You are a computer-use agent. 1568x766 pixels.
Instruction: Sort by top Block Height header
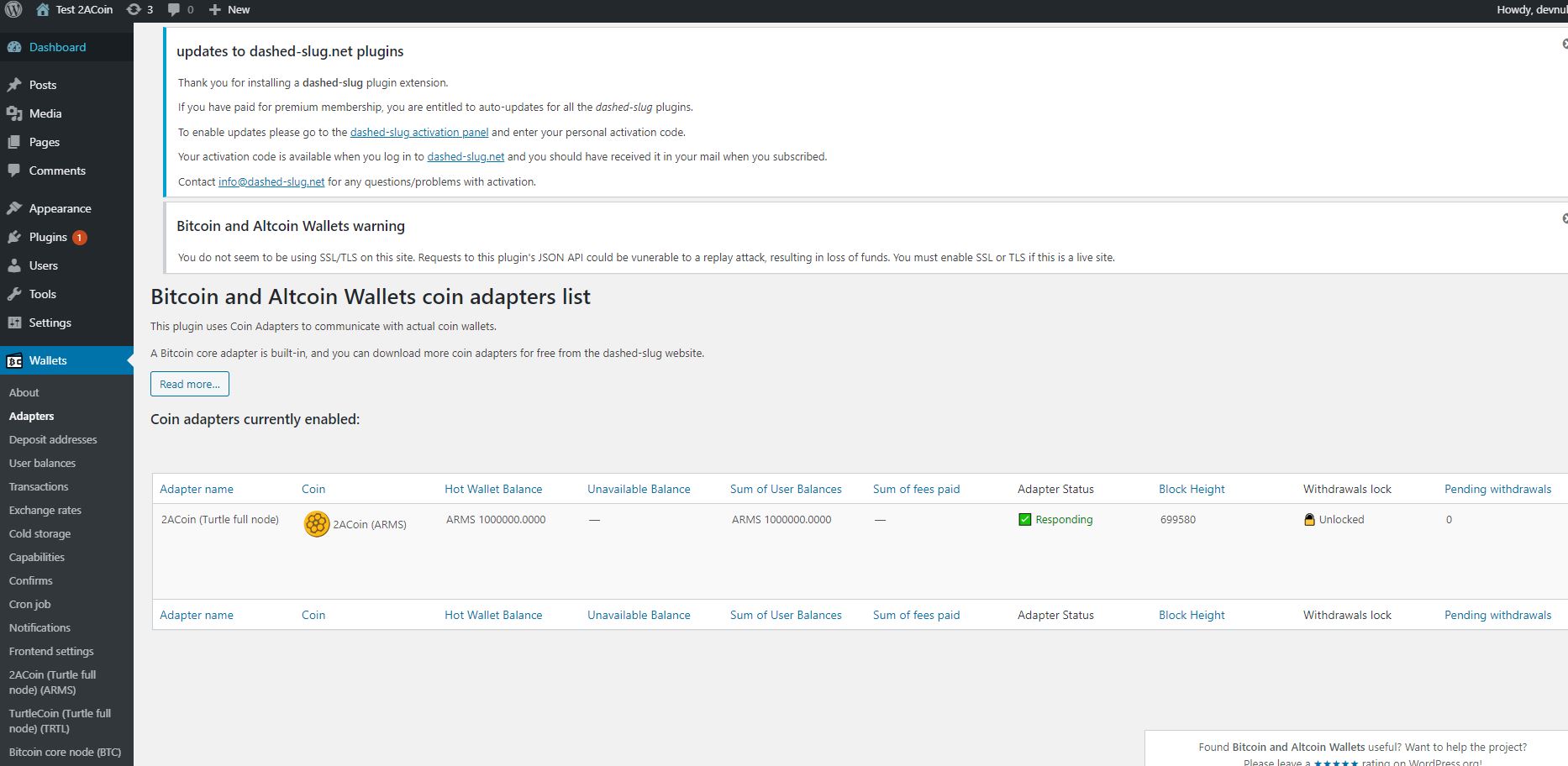[x=1192, y=489]
